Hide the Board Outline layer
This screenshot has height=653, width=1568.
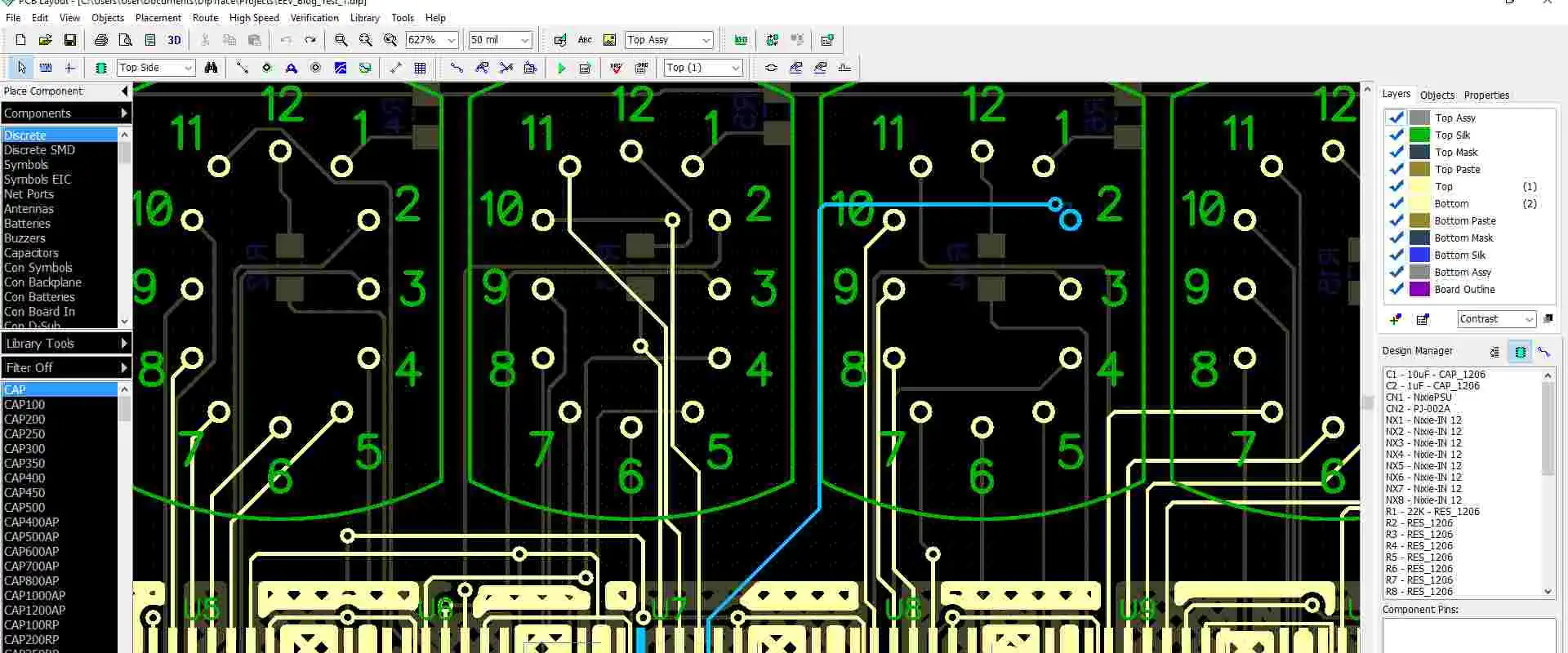tap(1396, 289)
